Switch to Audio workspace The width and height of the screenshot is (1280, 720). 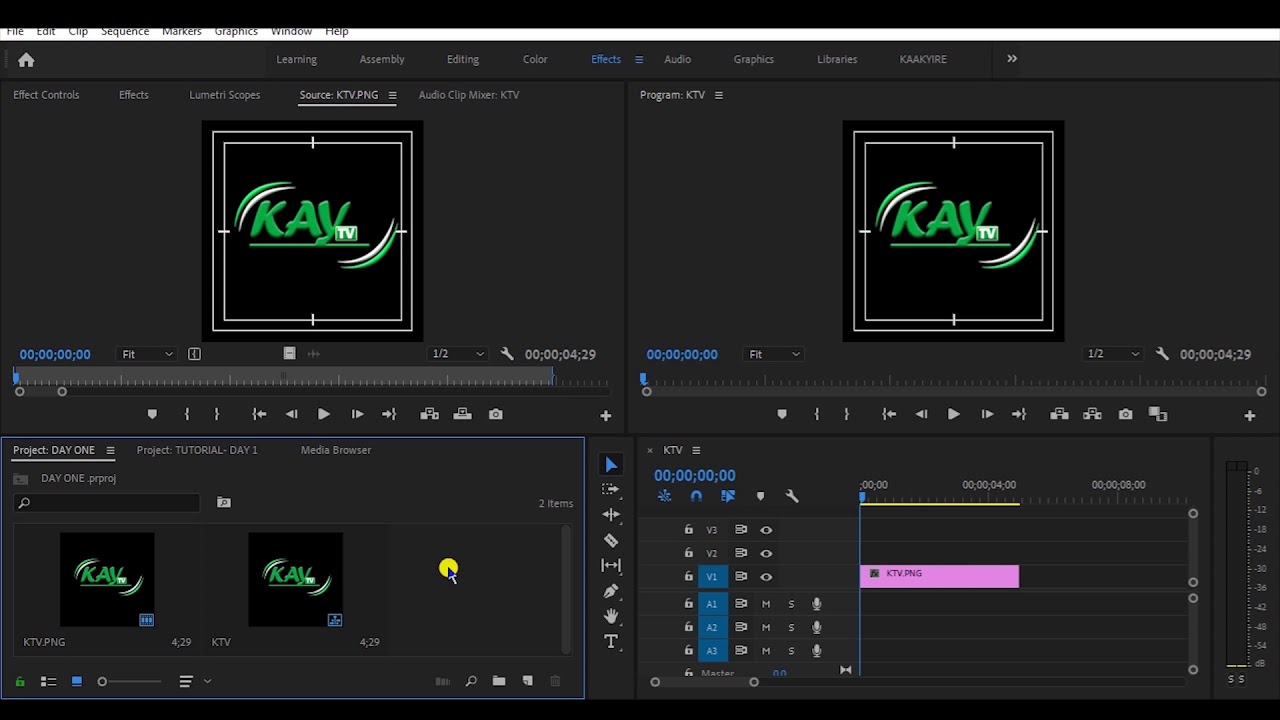coord(677,59)
